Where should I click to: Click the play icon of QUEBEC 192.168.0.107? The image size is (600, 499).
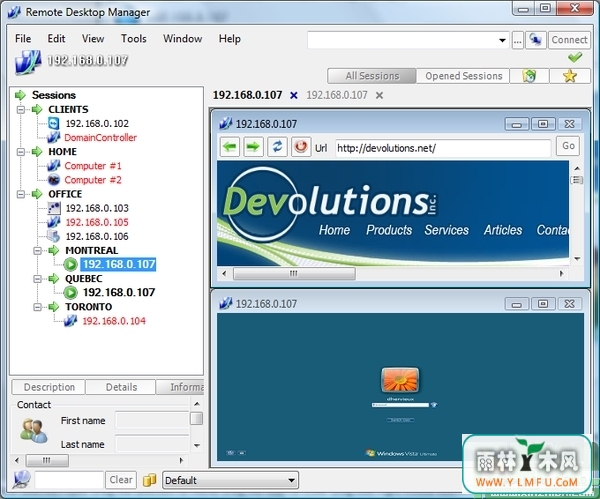tap(70, 293)
